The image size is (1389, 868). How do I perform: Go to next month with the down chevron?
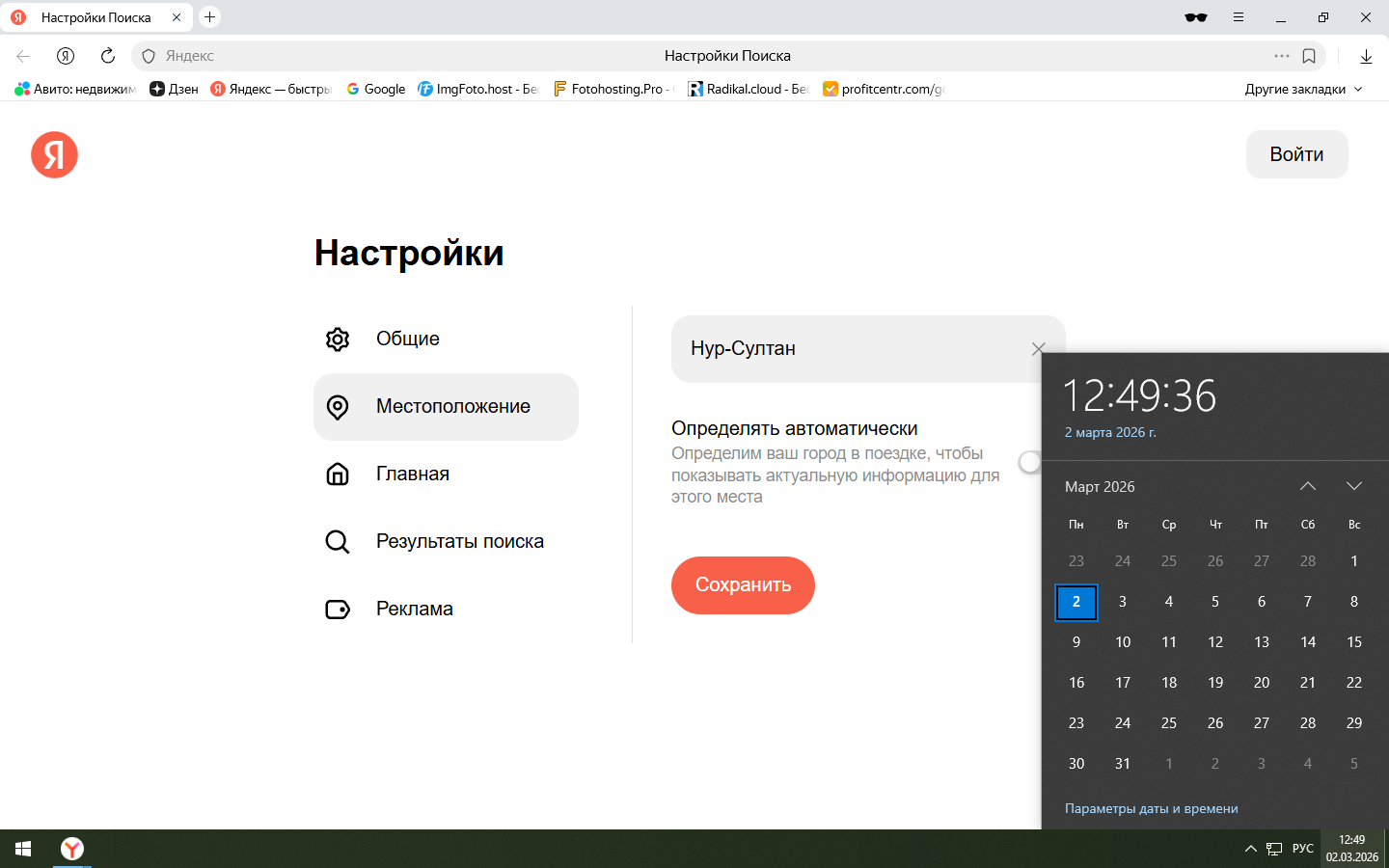click(x=1354, y=486)
